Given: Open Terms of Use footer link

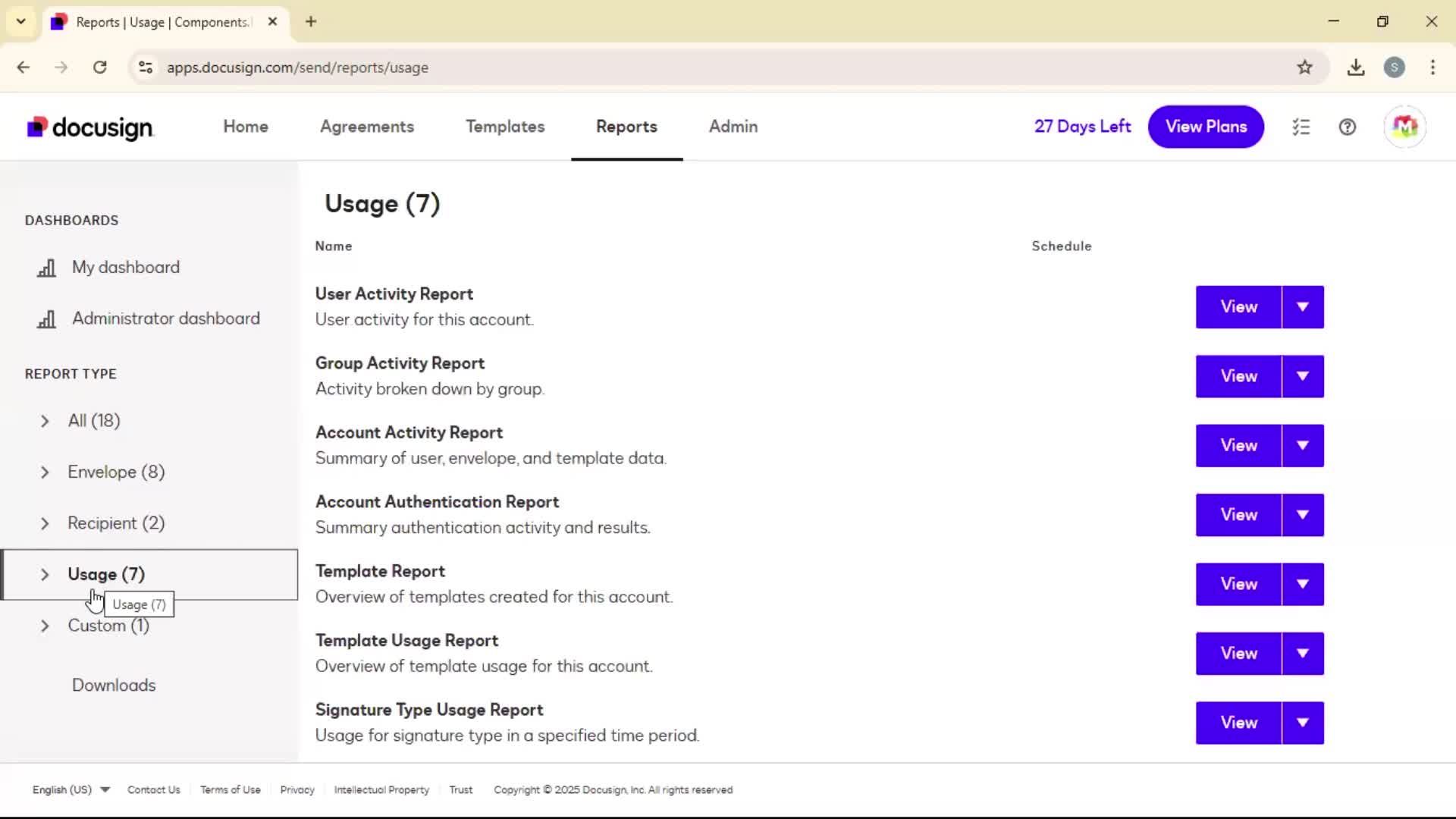Looking at the screenshot, I should tap(231, 789).
